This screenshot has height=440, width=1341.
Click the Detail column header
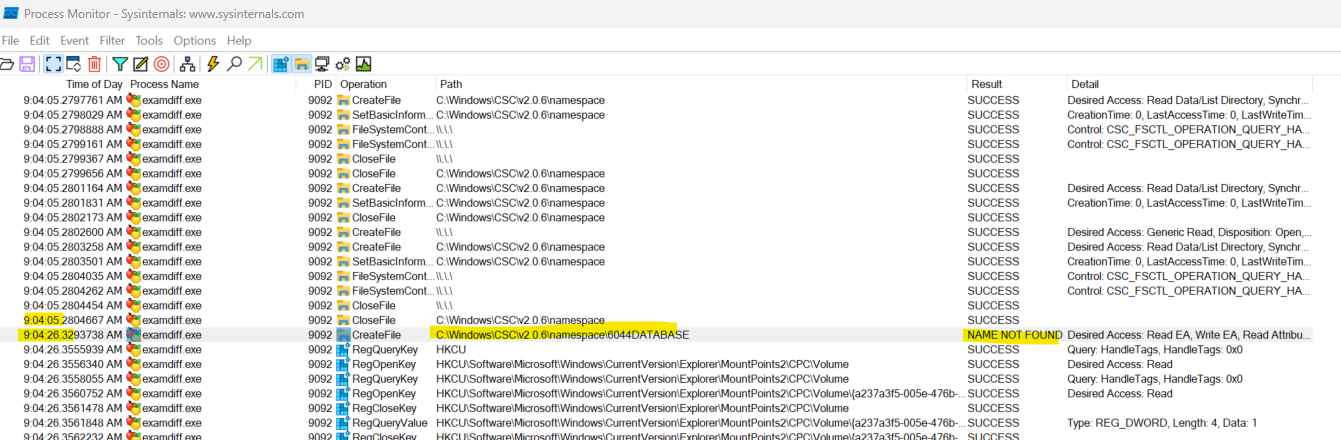pos(1085,84)
